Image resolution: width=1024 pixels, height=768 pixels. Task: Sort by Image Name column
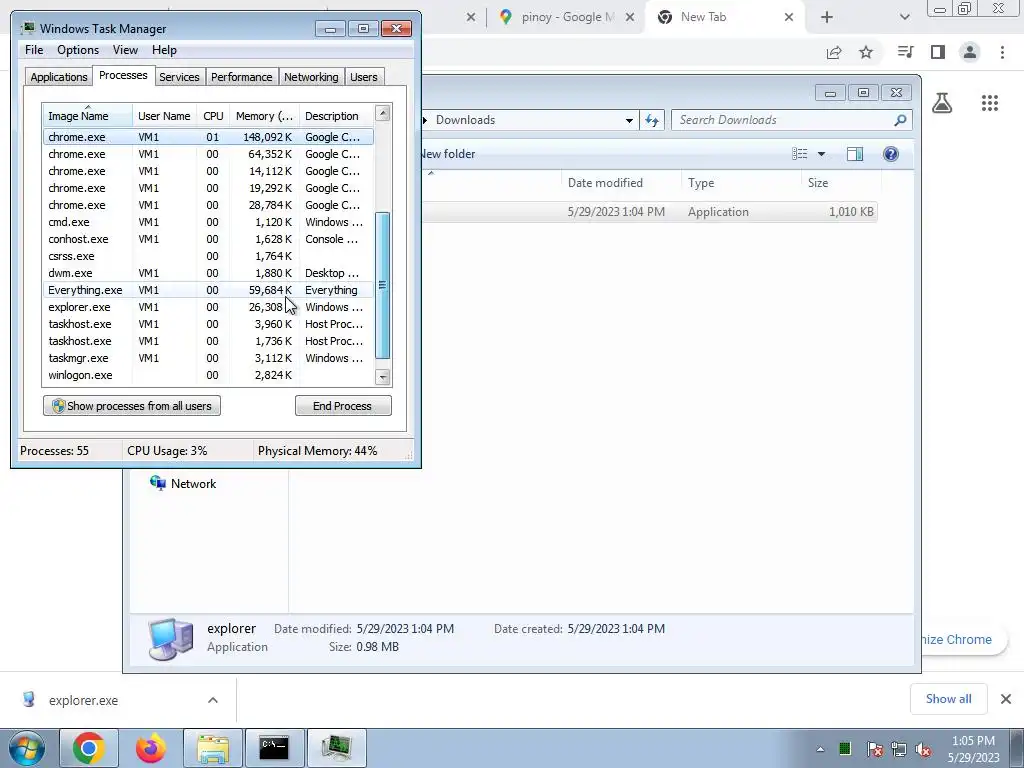(88, 116)
